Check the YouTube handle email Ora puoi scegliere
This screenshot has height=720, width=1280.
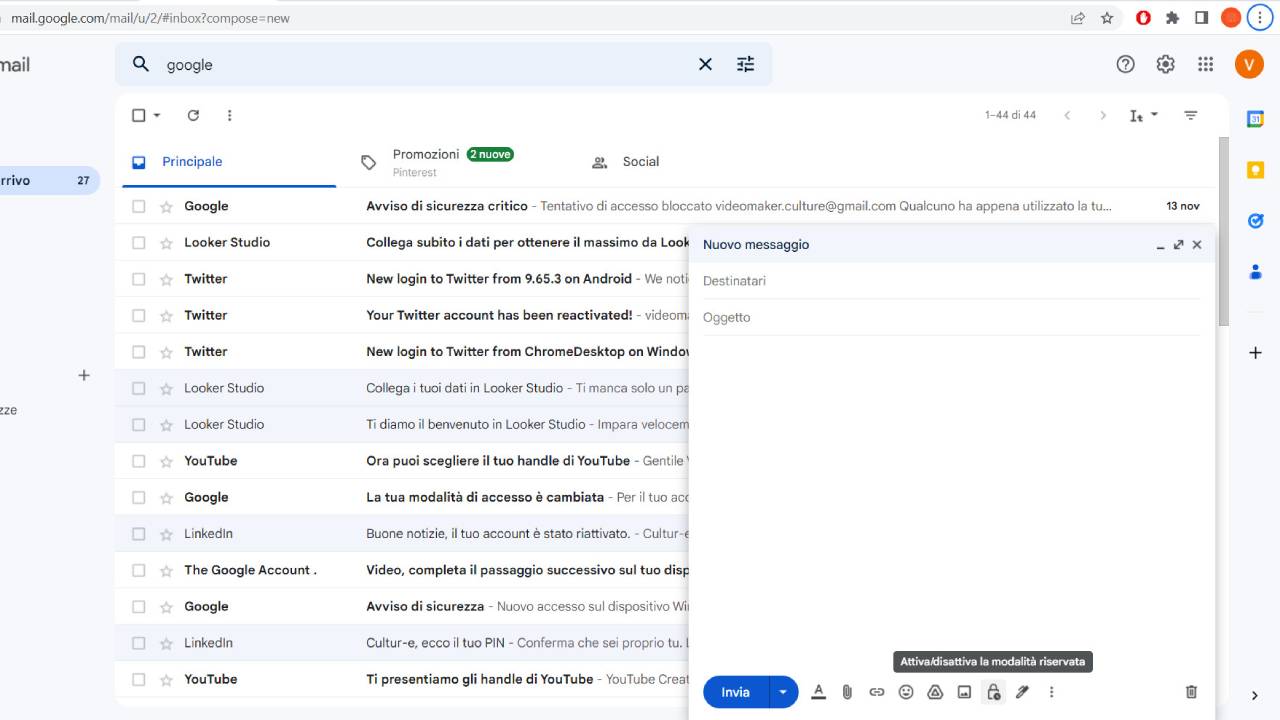pyautogui.click(x=139, y=461)
